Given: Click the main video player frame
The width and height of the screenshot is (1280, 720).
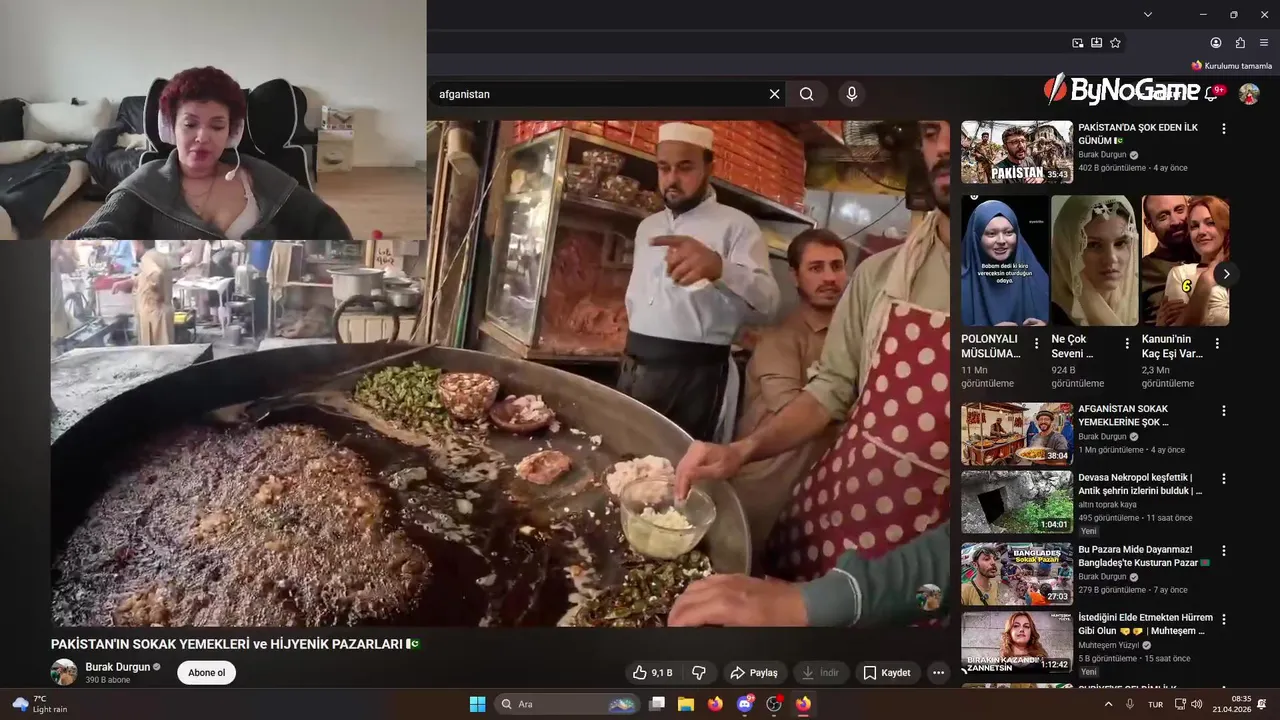Looking at the screenshot, I should [x=500, y=374].
